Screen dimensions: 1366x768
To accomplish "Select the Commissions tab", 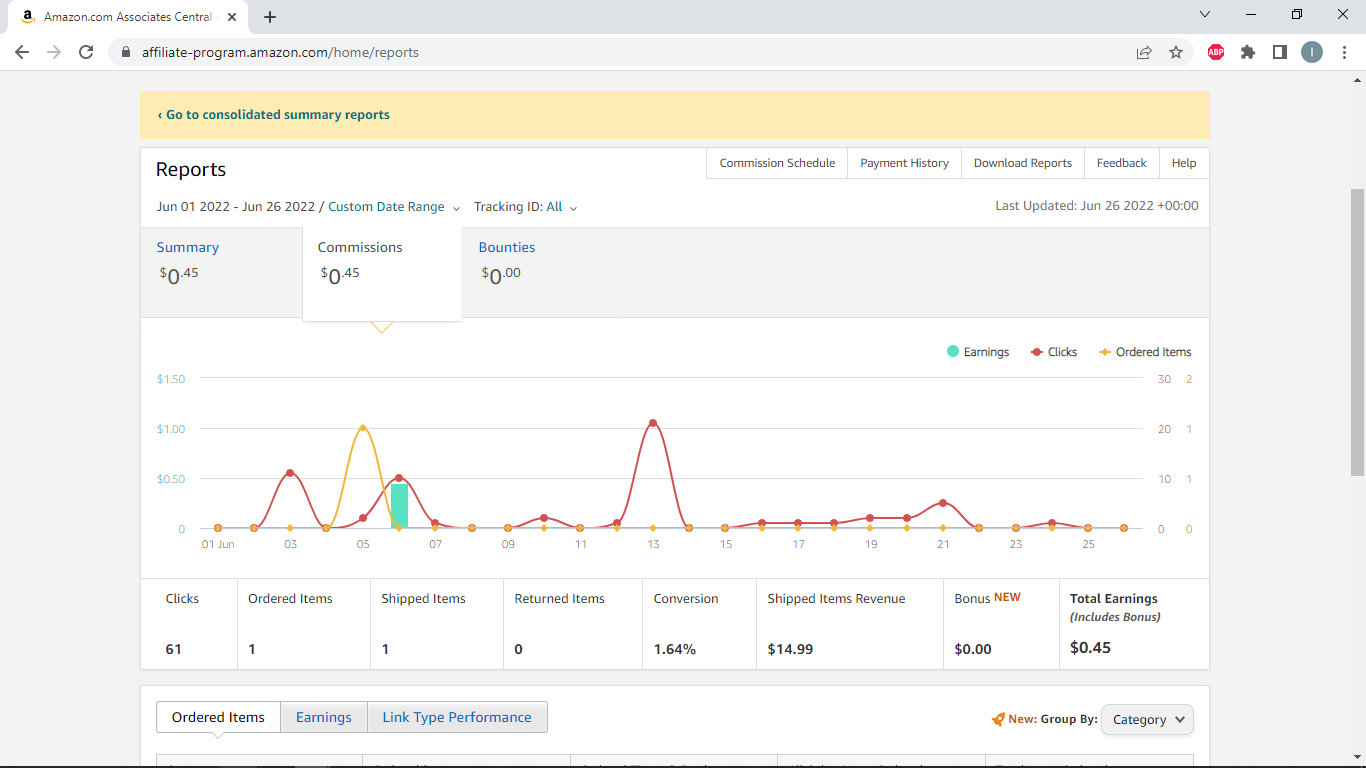I will [382, 272].
